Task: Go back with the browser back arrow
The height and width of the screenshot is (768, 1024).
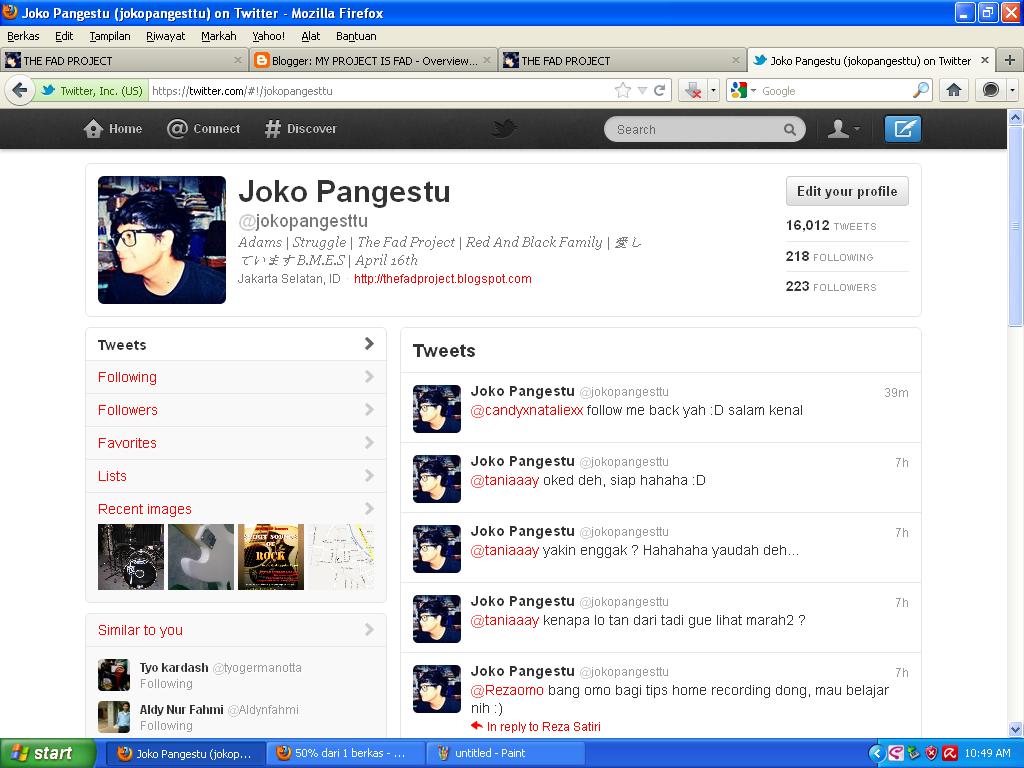Action: pos(20,90)
